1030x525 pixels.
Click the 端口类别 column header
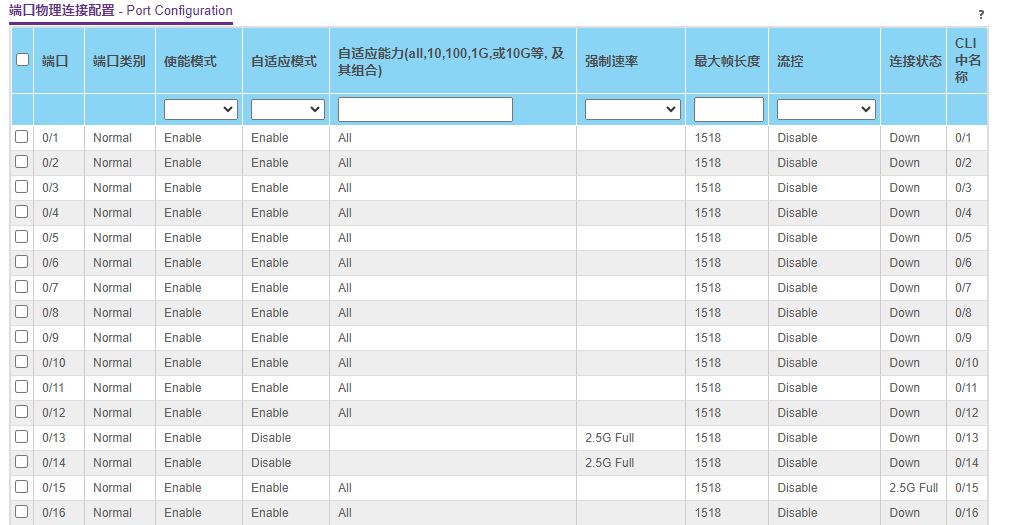119,61
